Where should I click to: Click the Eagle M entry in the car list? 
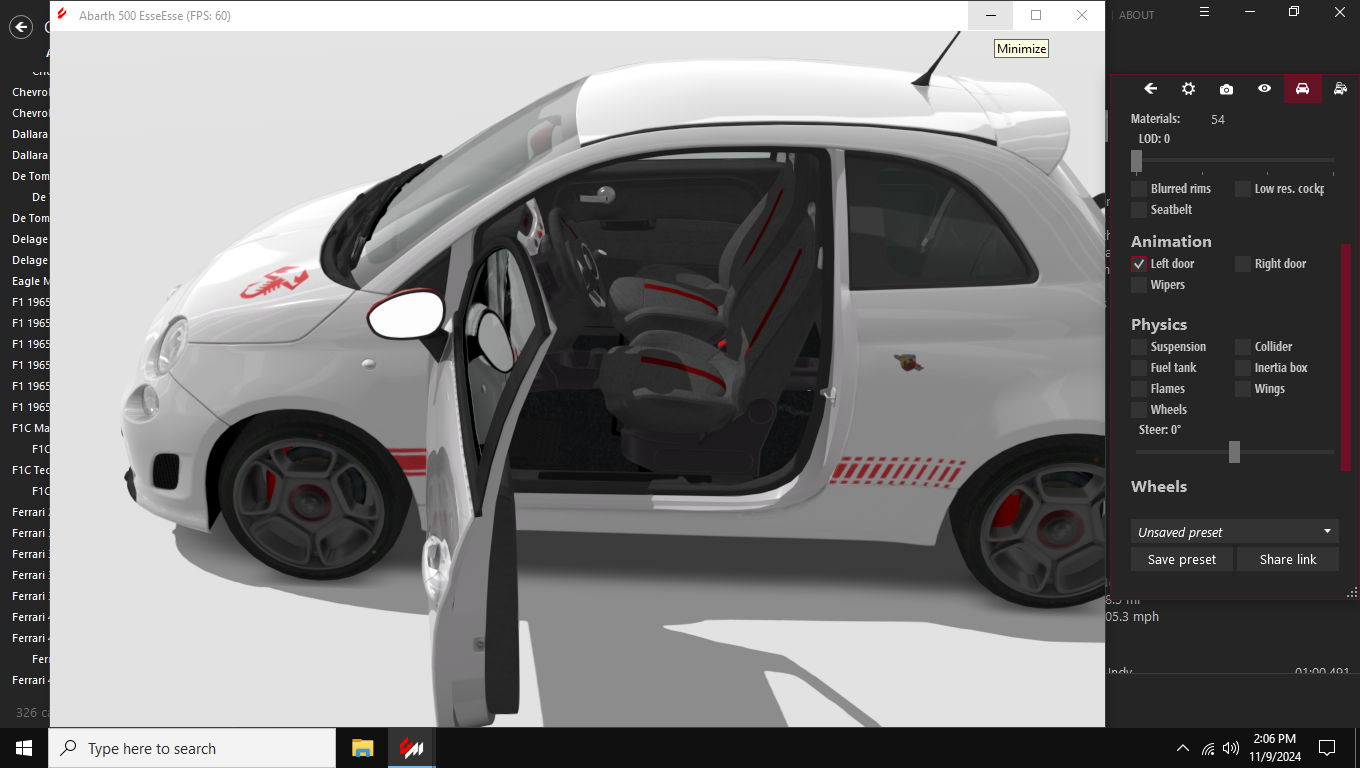(x=30, y=281)
